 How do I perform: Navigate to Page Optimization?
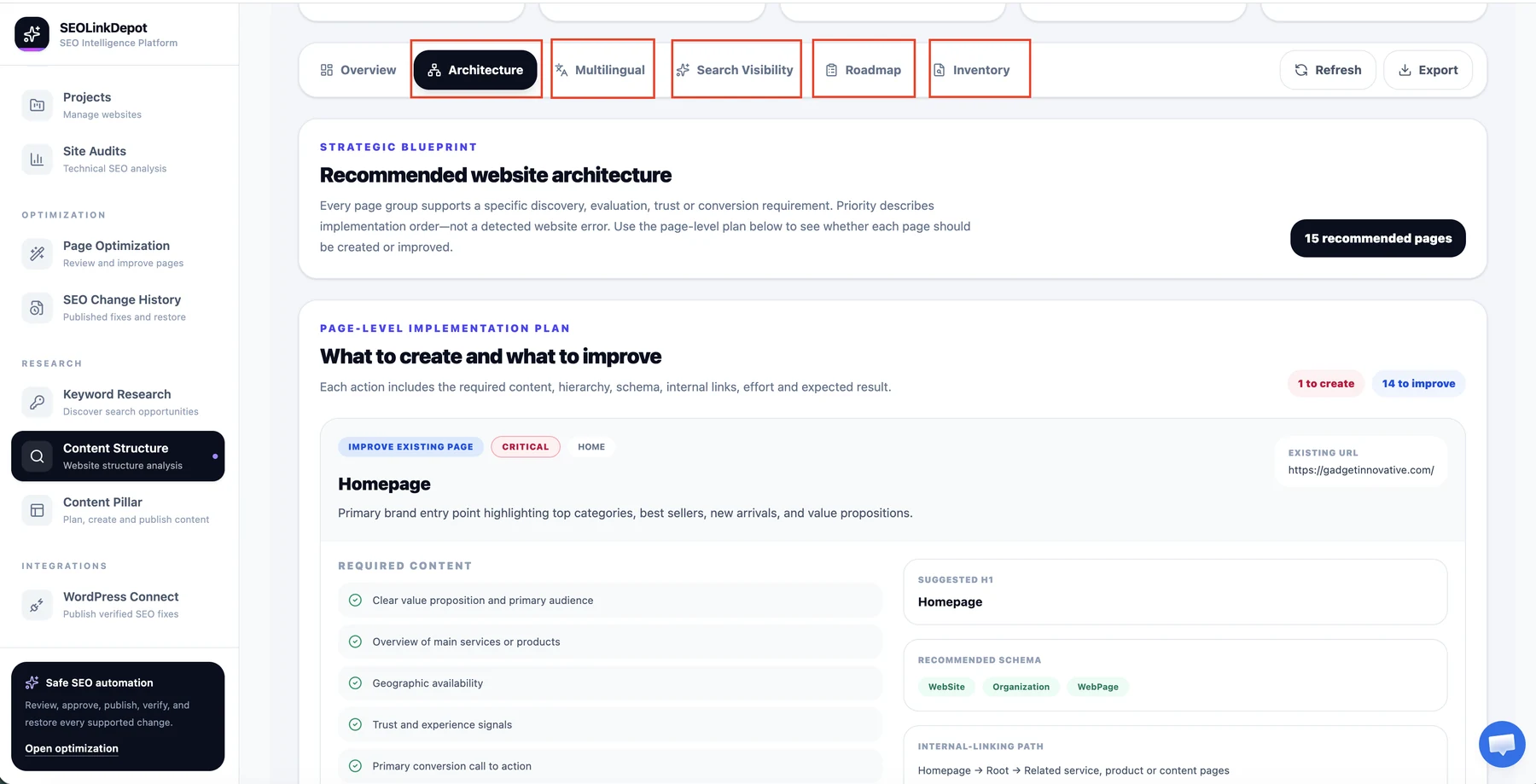tap(116, 246)
